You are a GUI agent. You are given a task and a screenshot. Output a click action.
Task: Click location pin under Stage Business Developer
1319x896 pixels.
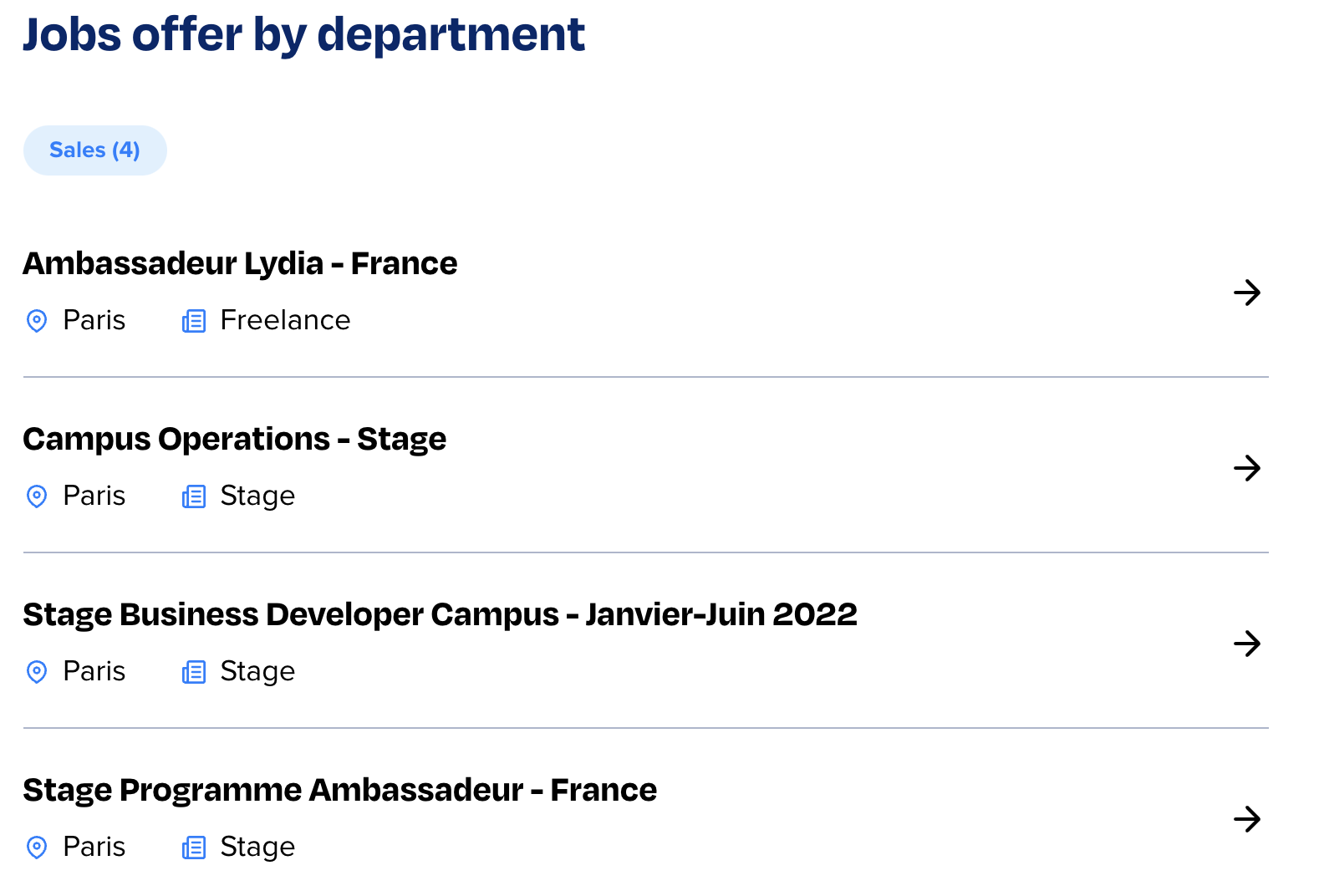click(x=37, y=672)
